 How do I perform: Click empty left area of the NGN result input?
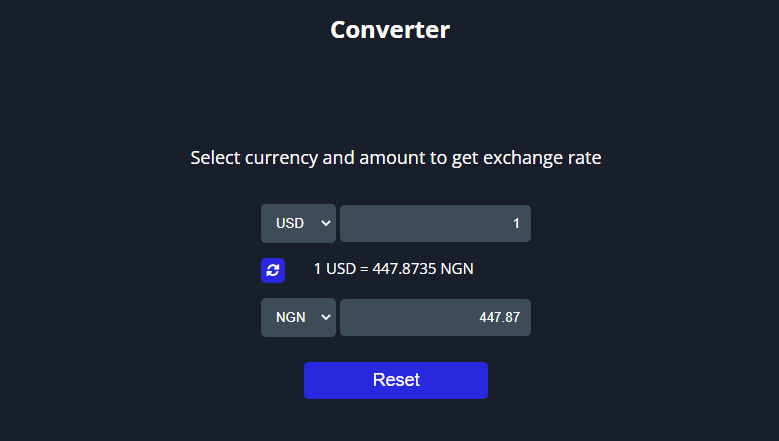coord(388,317)
